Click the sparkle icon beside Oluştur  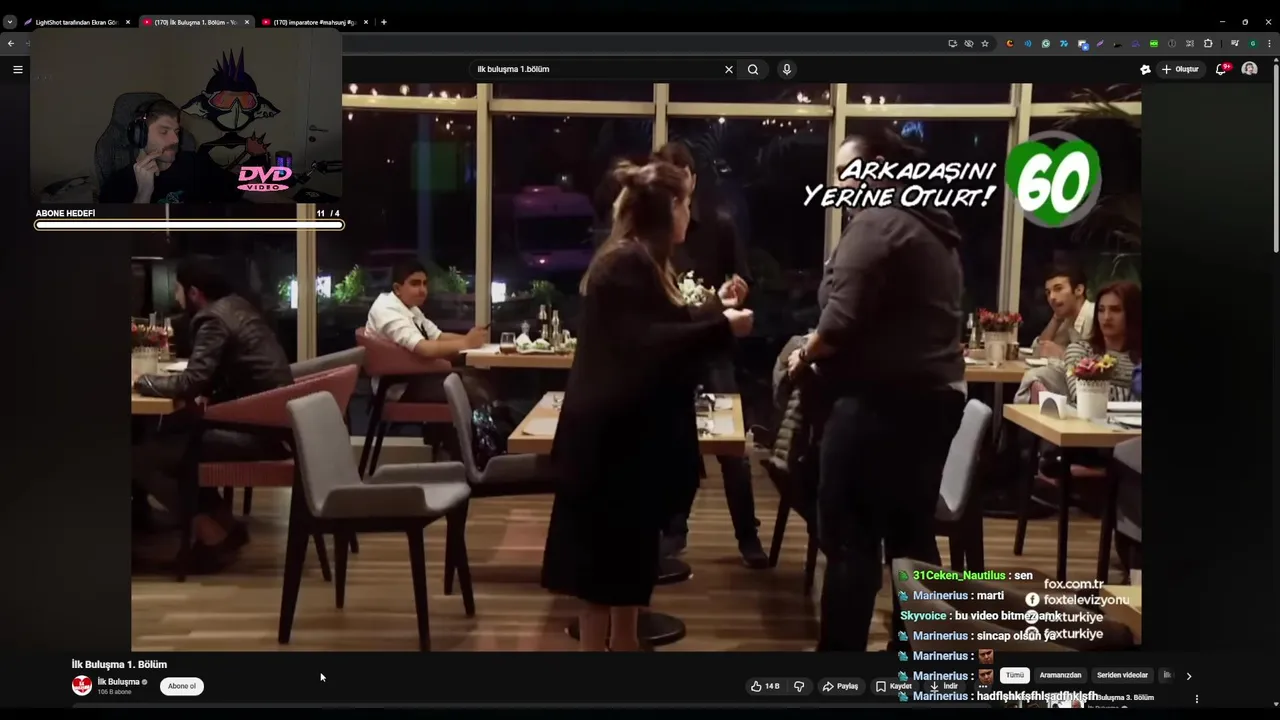pyautogui.click(x=1145, y=69)
